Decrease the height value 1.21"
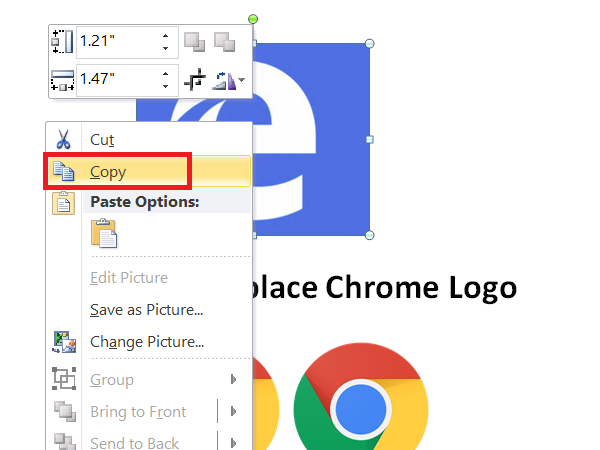 [165, 48]
